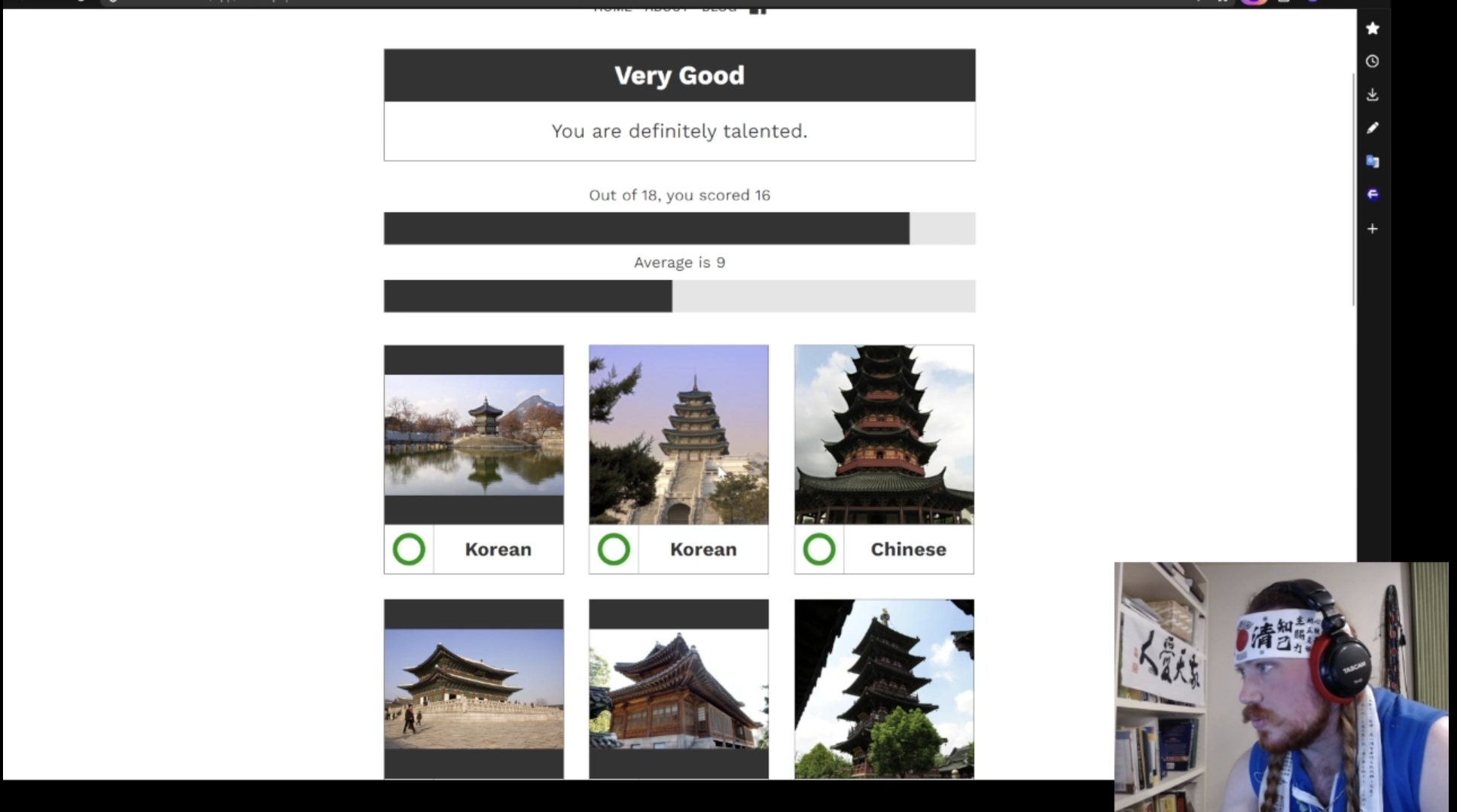Open the palace hall photo with people walking
This screenshot has height=812, width=1457.
pyautogui.click(x=474, y=689)
